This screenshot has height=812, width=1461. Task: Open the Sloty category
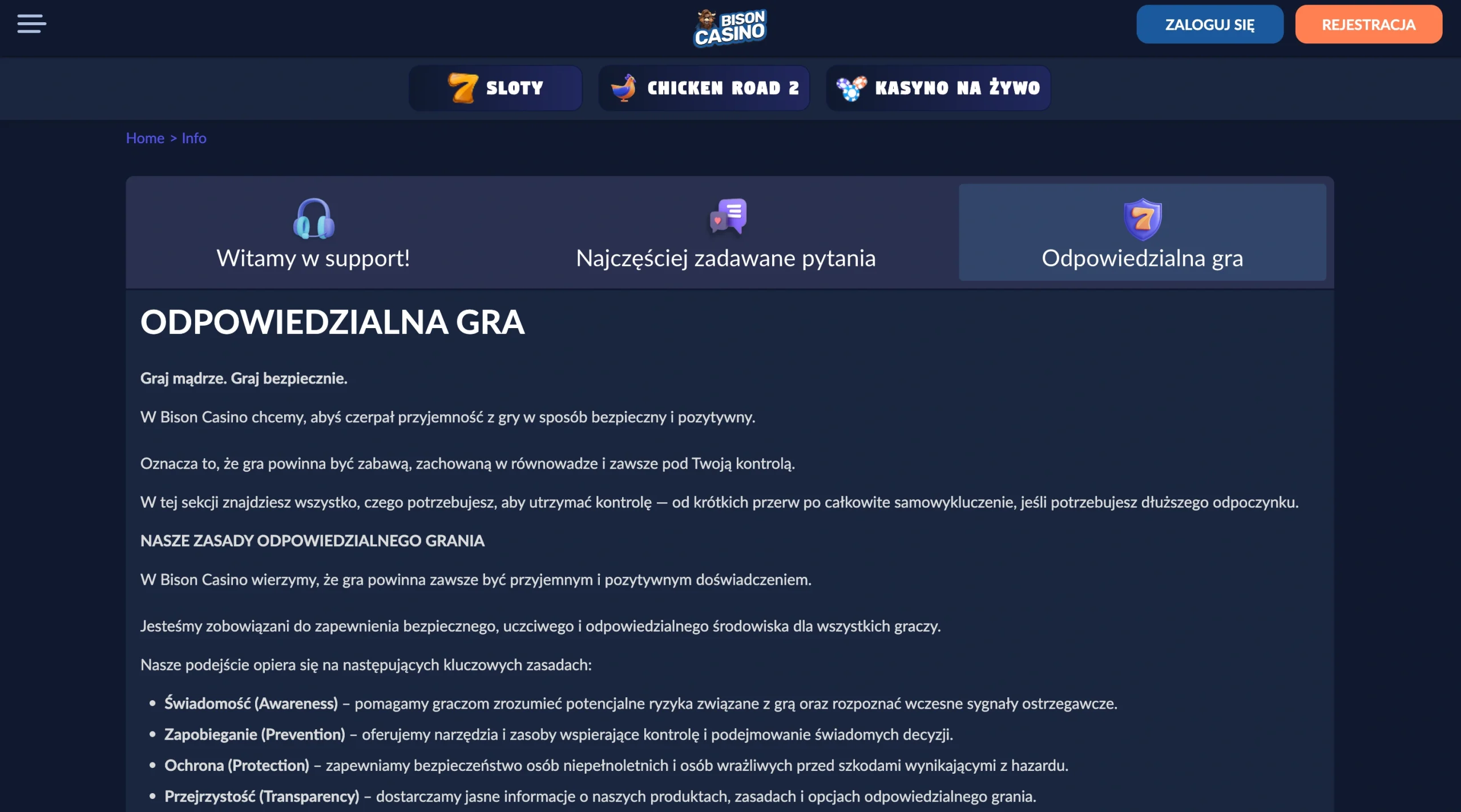tap(495, 88)
